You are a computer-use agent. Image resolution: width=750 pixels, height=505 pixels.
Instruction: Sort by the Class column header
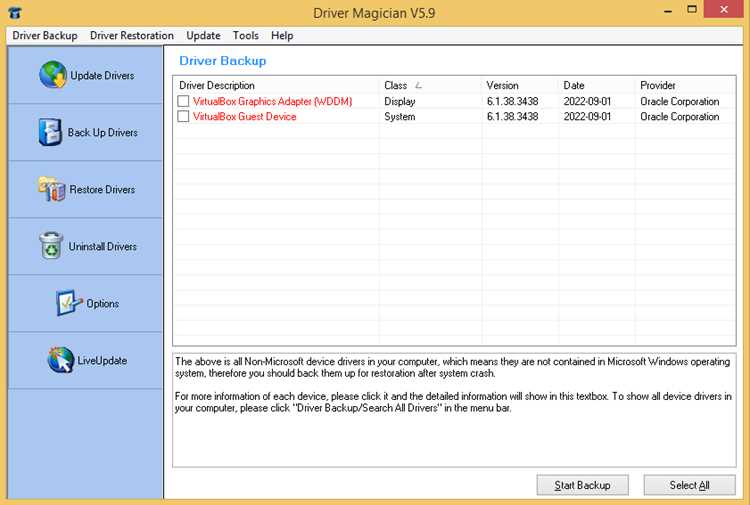point(430,85)
